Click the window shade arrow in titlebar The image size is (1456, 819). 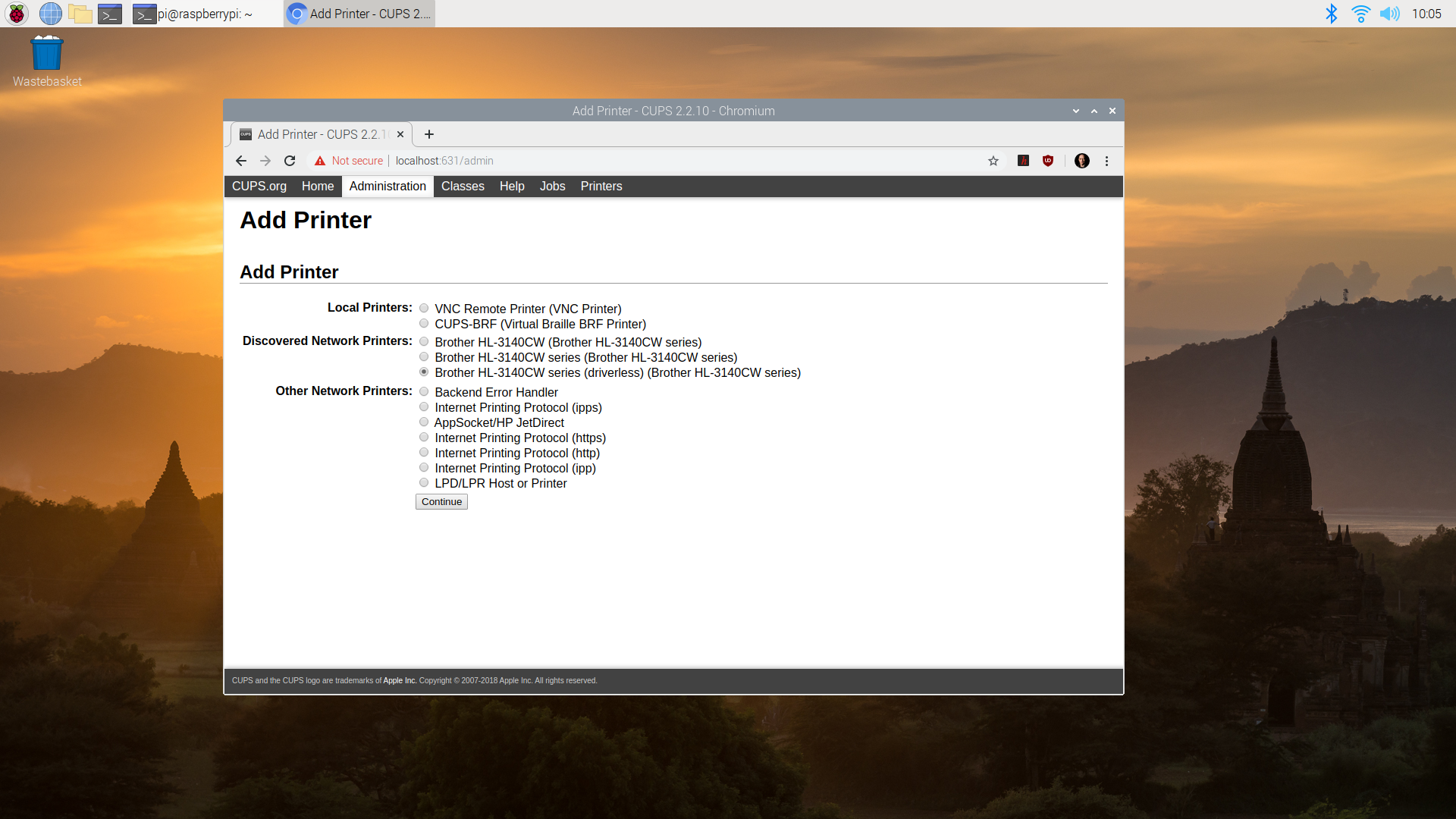1075,111
